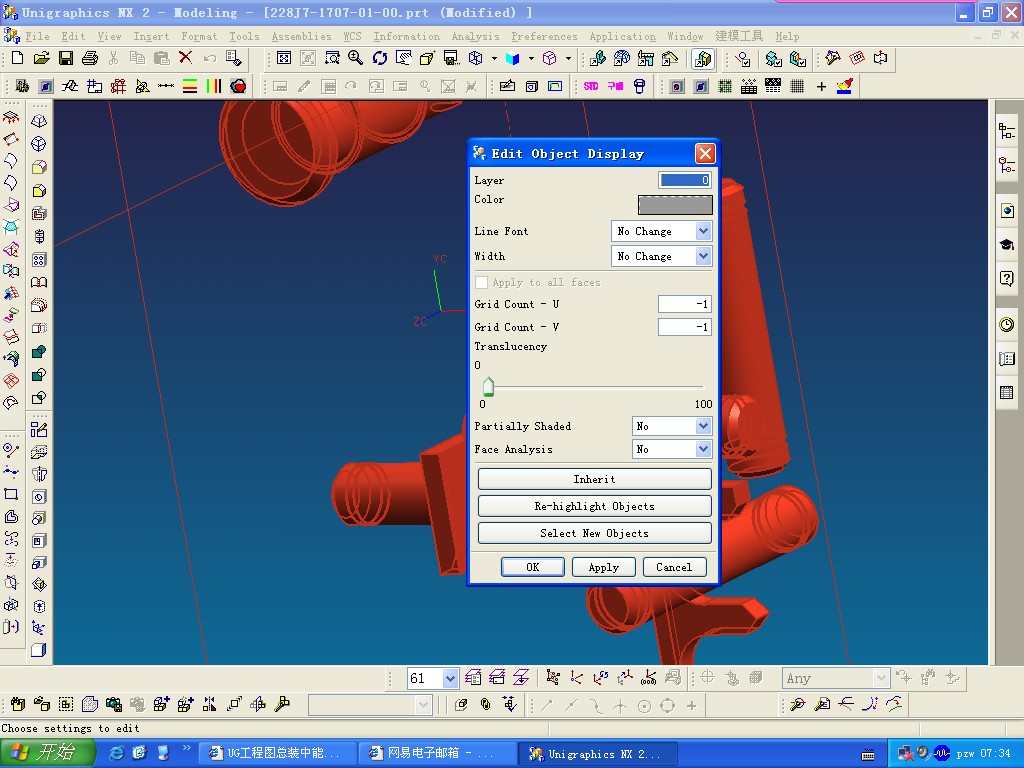Open the New file icon
Screen dimensions: 1024x768
(17, 59)
